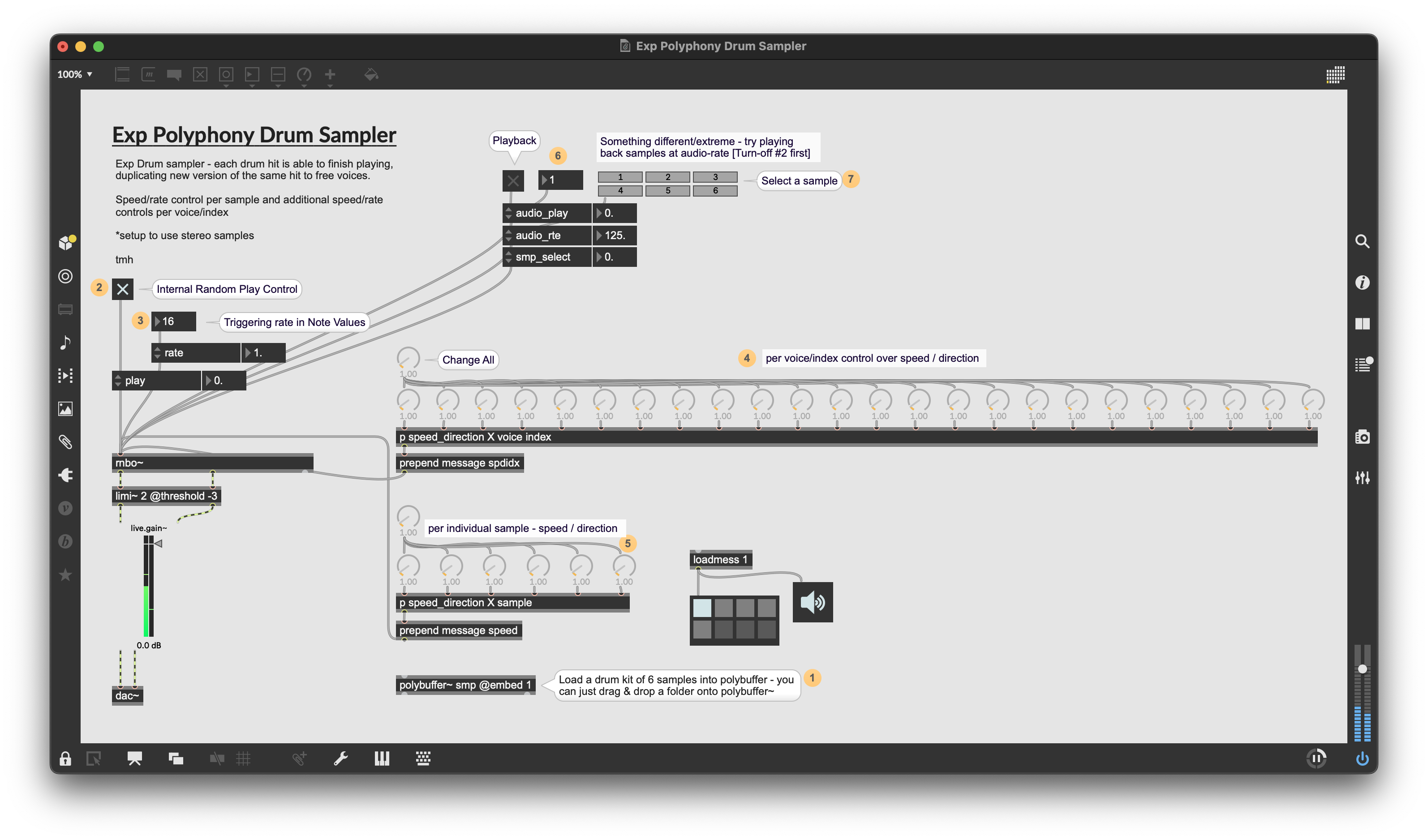Screen dimensions: 1428x840
Task: Click the dac~ object
Action: 128,695
